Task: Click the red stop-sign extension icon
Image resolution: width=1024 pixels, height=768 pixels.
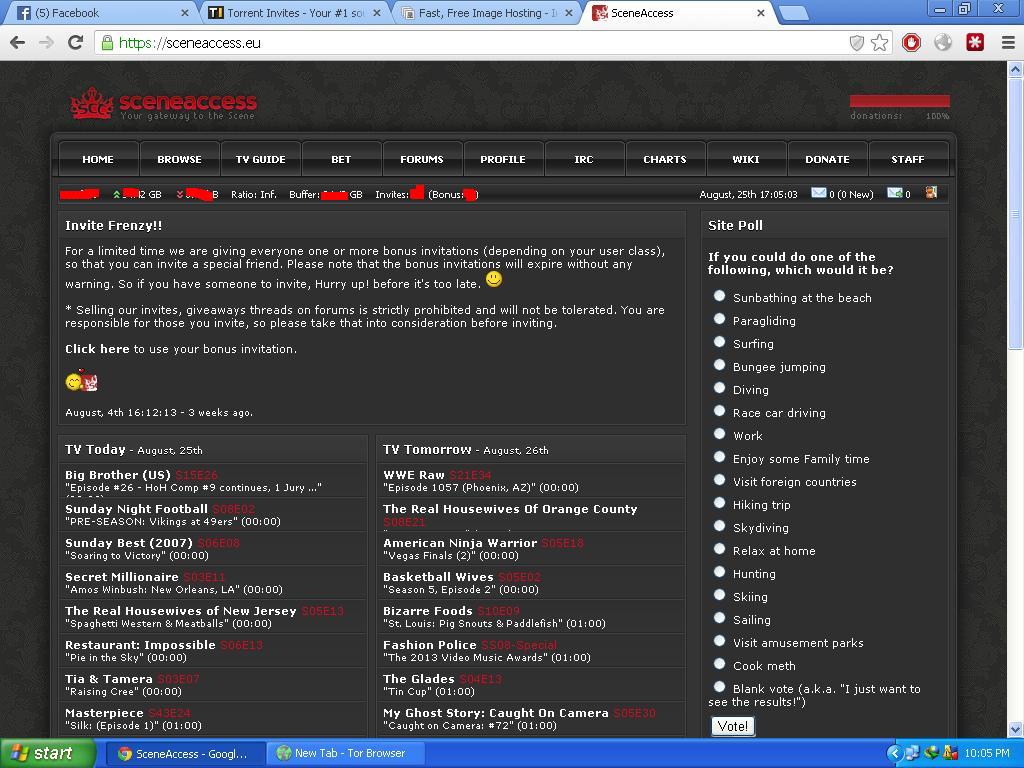Action: [911, 42]
